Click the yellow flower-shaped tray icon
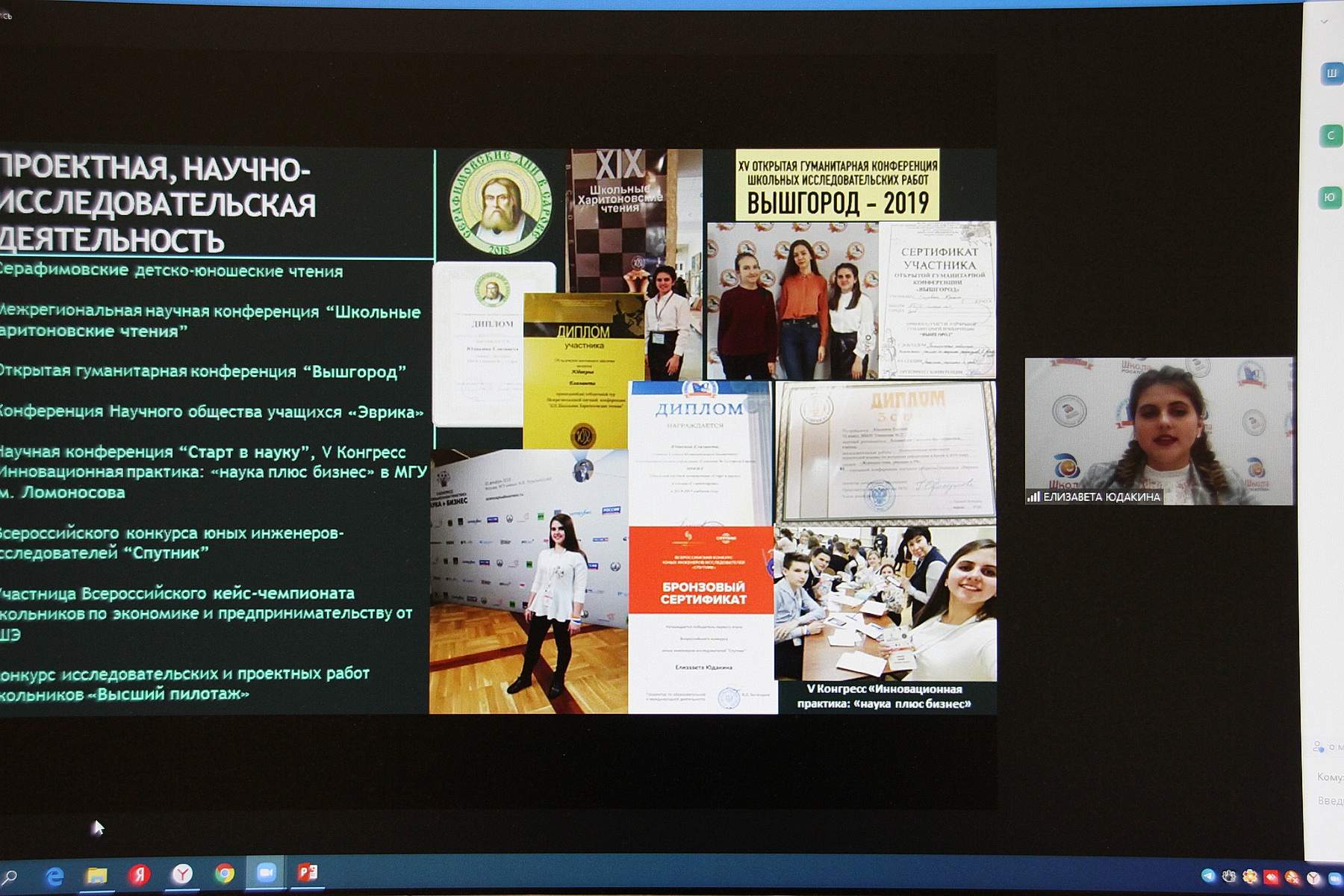 1250,877
